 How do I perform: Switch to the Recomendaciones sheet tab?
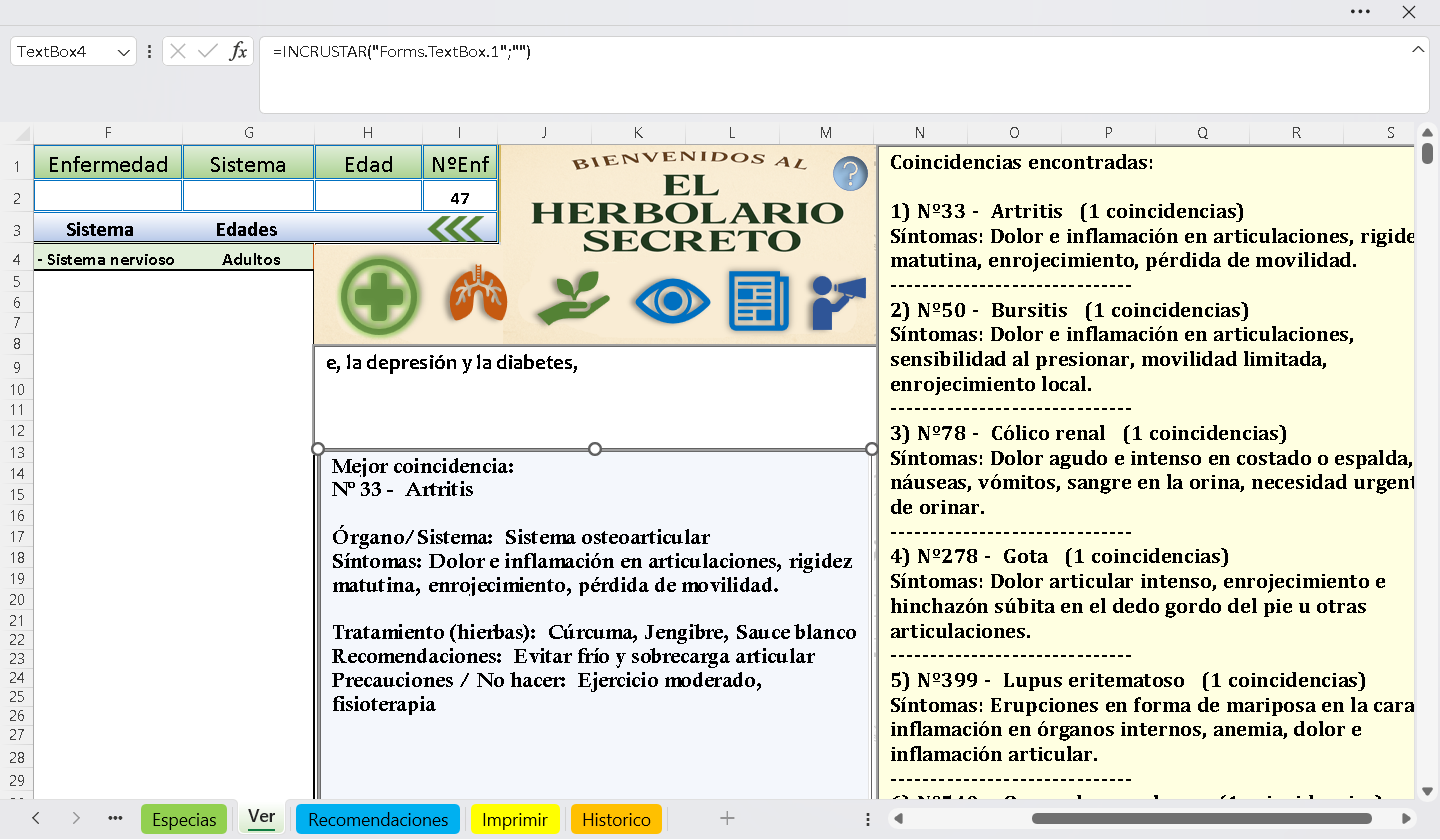[378, 819]
